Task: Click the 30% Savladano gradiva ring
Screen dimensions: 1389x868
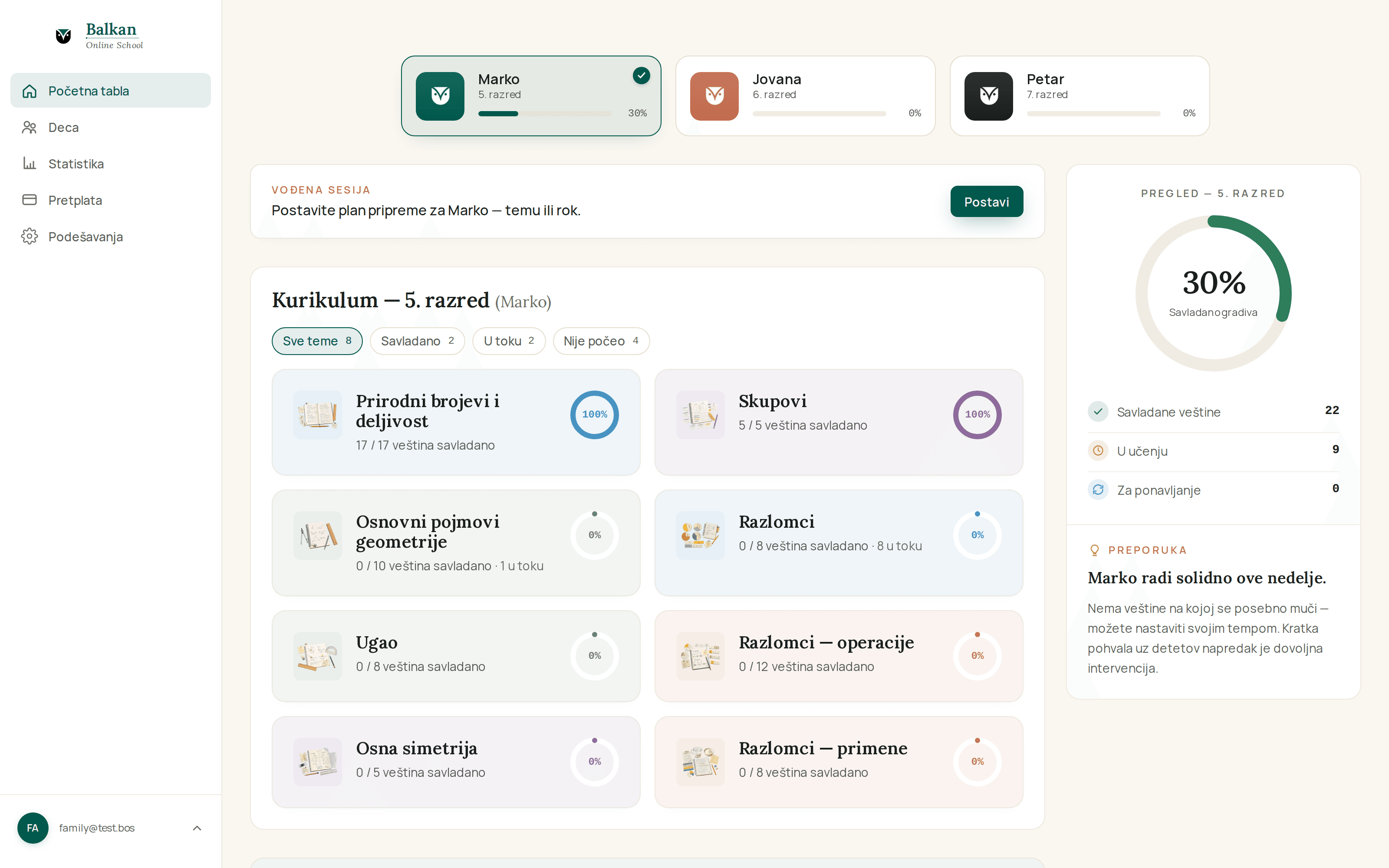Action: (1213, 293)
